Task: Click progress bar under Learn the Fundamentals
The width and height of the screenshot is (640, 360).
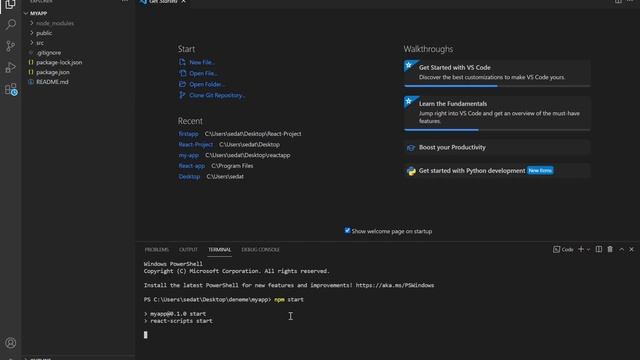Action: pos(497,130)
